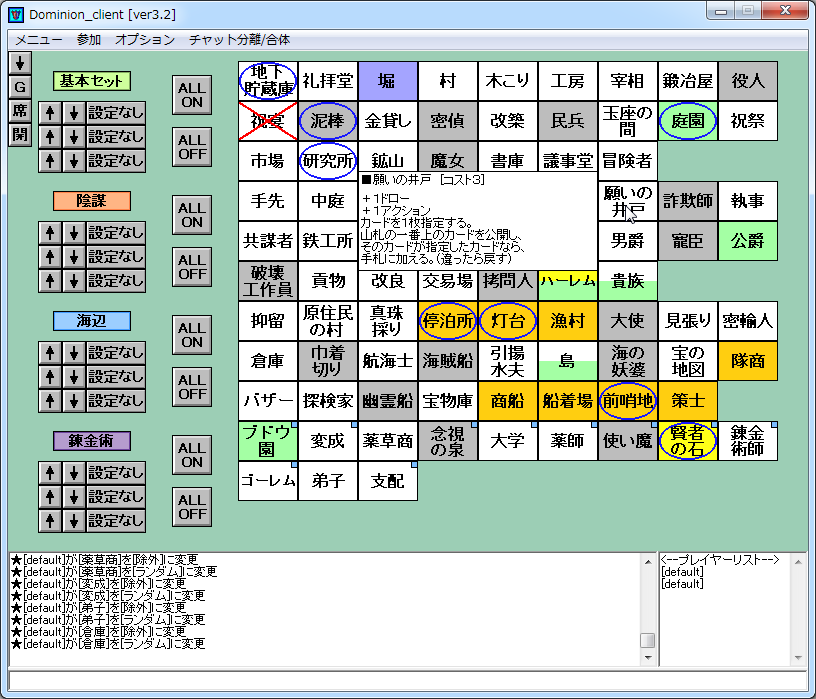Viewport: 816px width, 699px height.
Task: Select the orange 漁村 card
Action: 568,321
